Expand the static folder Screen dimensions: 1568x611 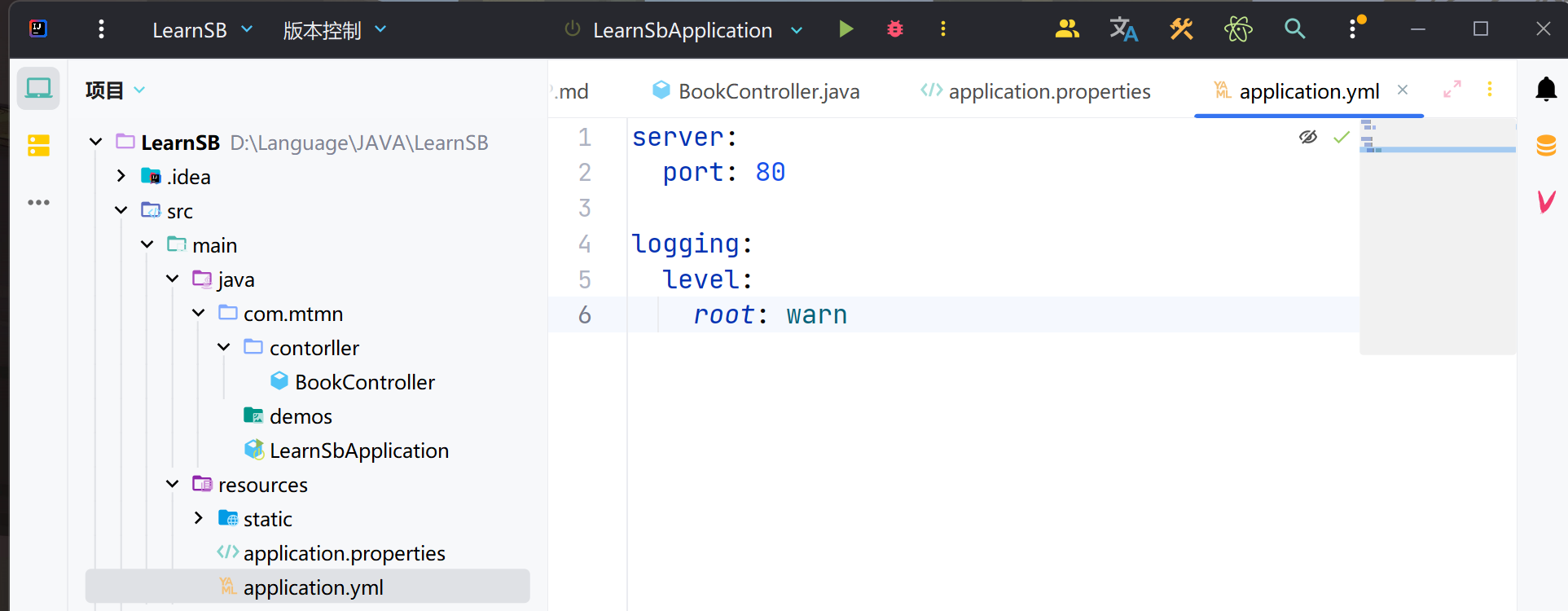(x=199, y=518)
